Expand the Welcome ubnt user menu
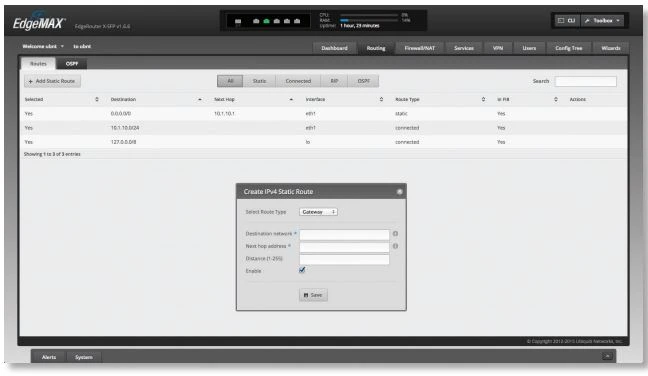 point(43,46)
